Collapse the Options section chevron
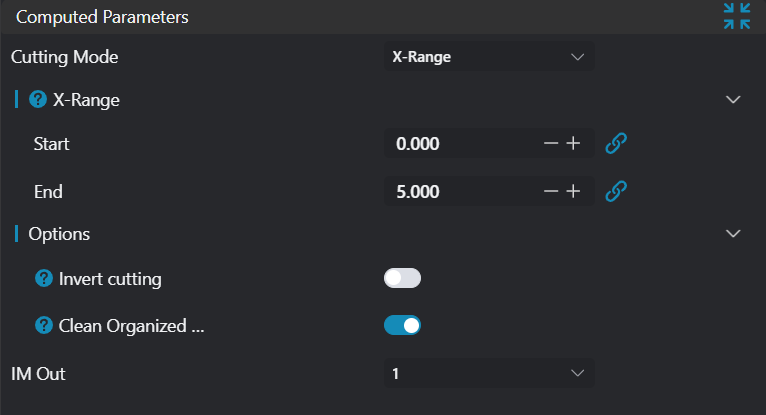766x415 pixels. 733,233
